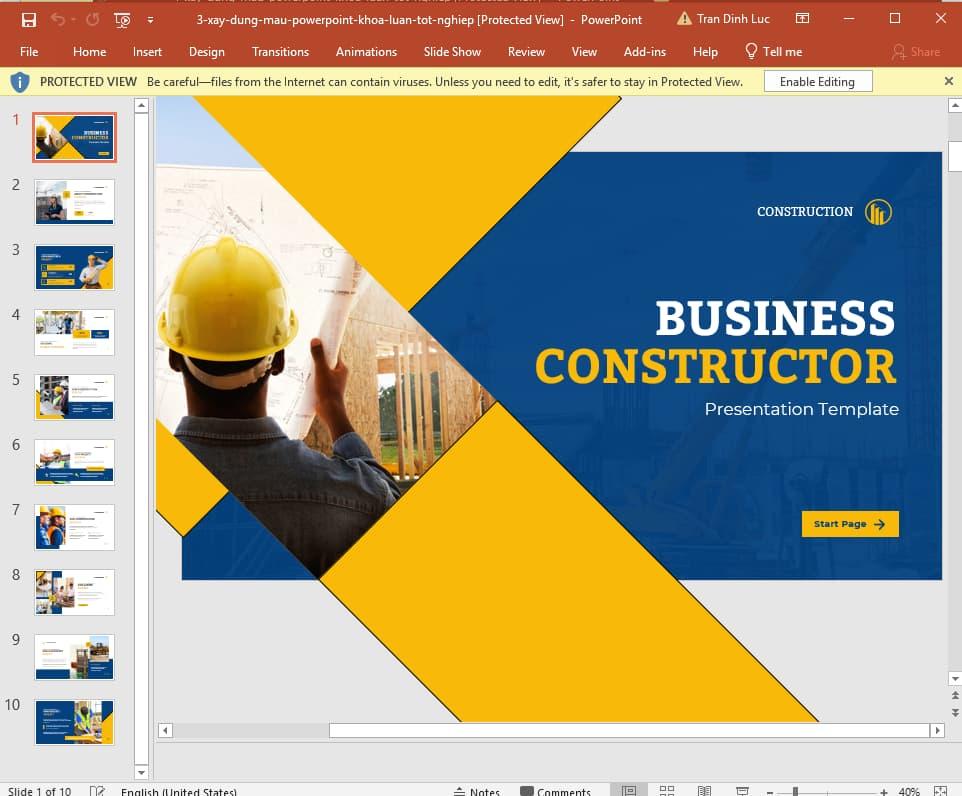
Task: Select slide 5 thumbnail in the panel
Action: point(73,396)
